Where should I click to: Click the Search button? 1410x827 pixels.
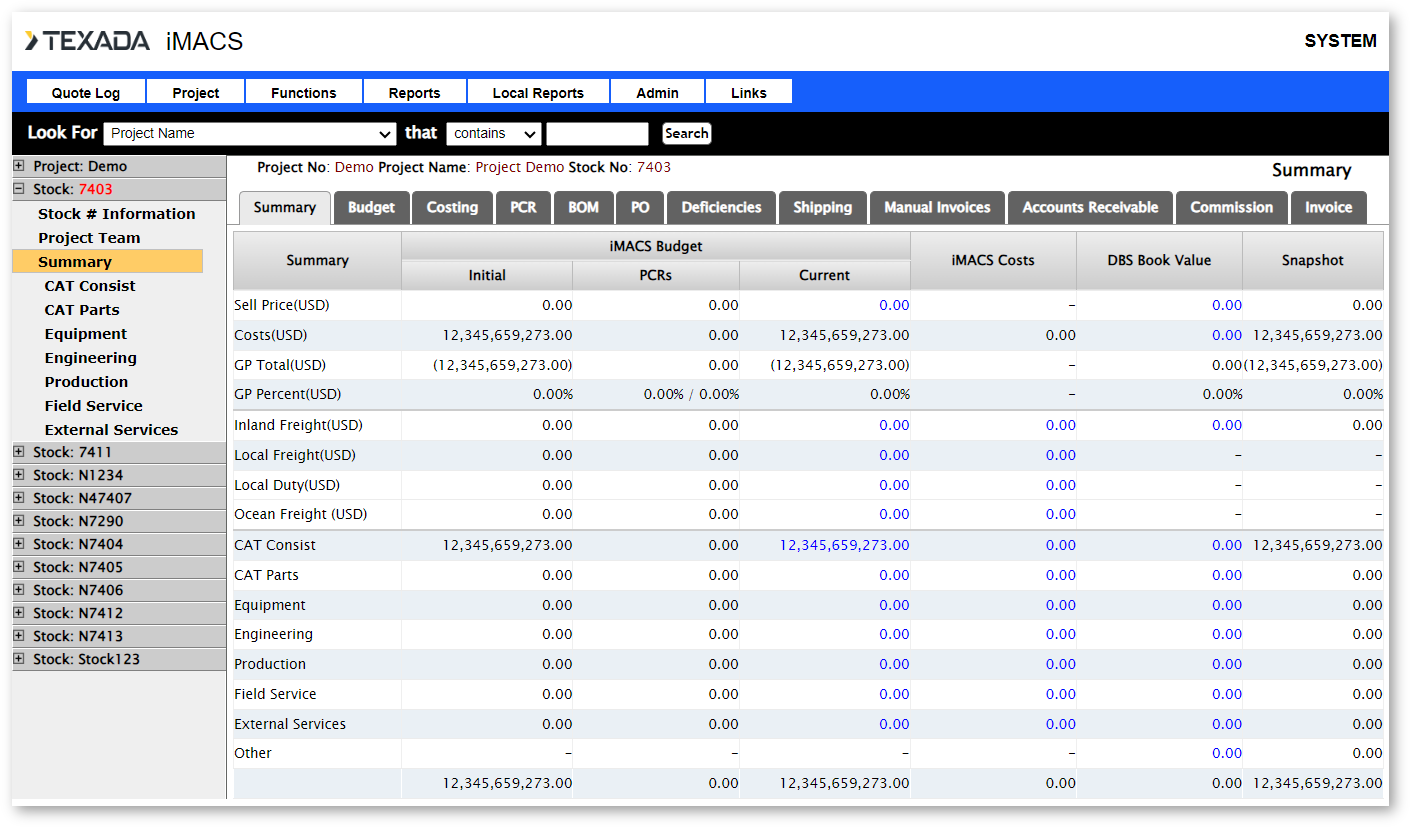[687, 133]
